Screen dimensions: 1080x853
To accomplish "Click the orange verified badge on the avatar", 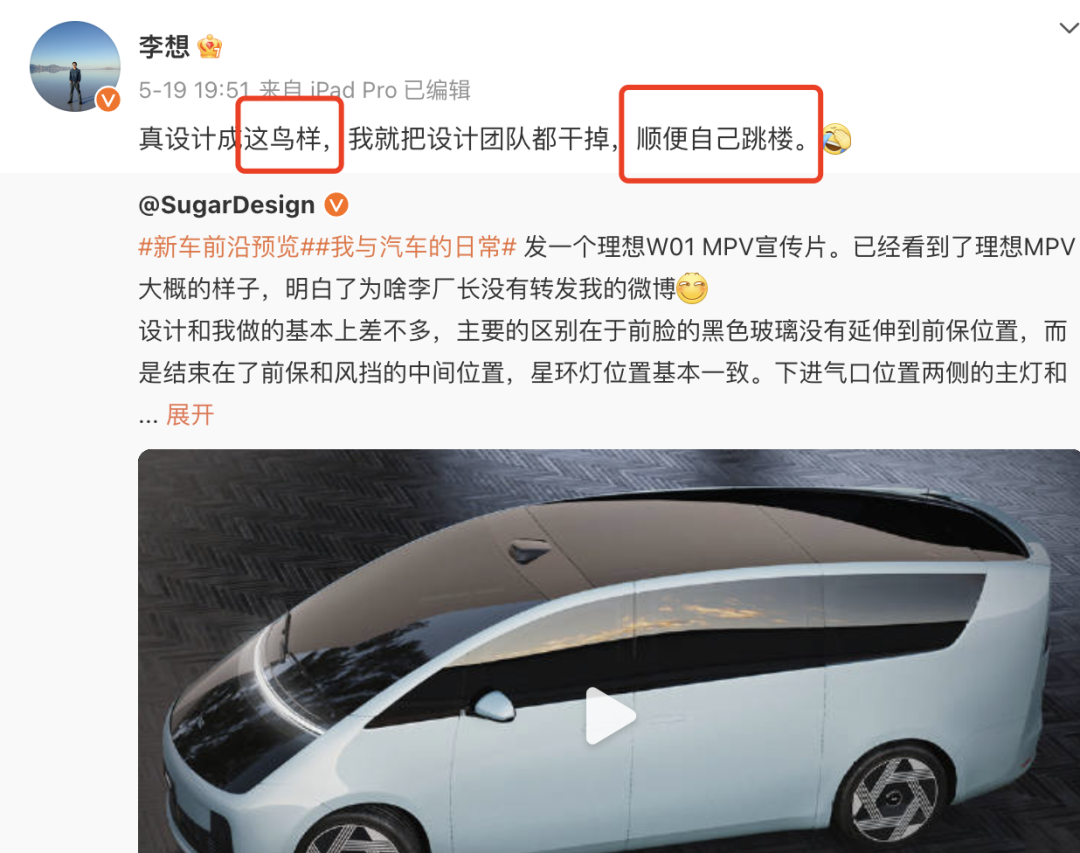I will (x=107, y=100).
